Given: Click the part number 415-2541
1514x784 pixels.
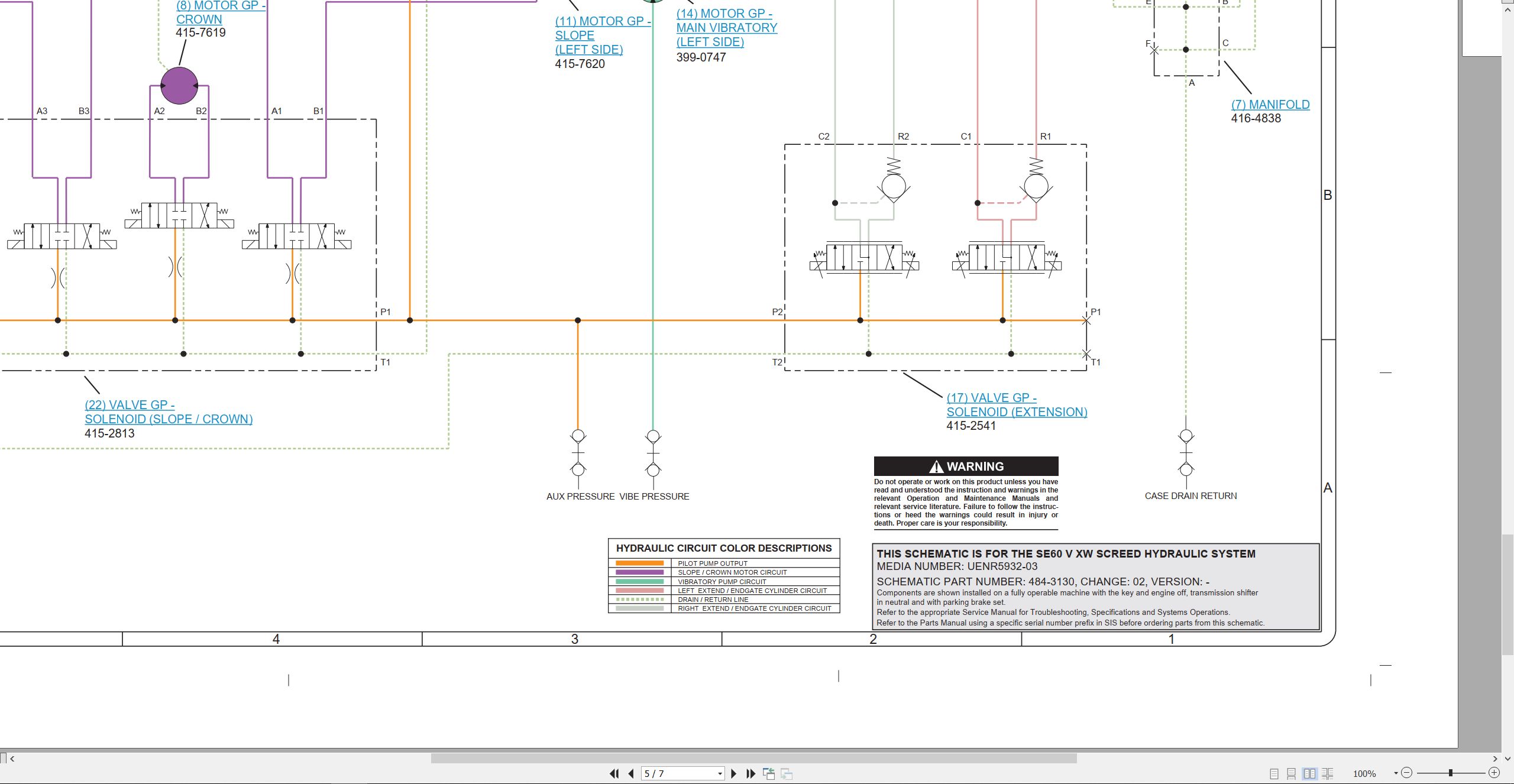Looking at the screenshot, I should click(971, 426).
